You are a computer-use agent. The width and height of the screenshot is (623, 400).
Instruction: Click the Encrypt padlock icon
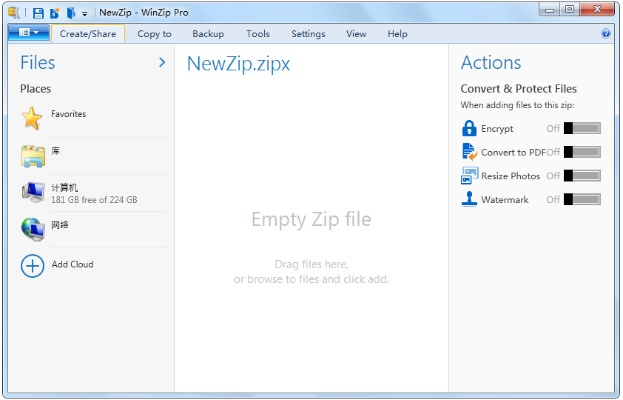click(469, 128)
